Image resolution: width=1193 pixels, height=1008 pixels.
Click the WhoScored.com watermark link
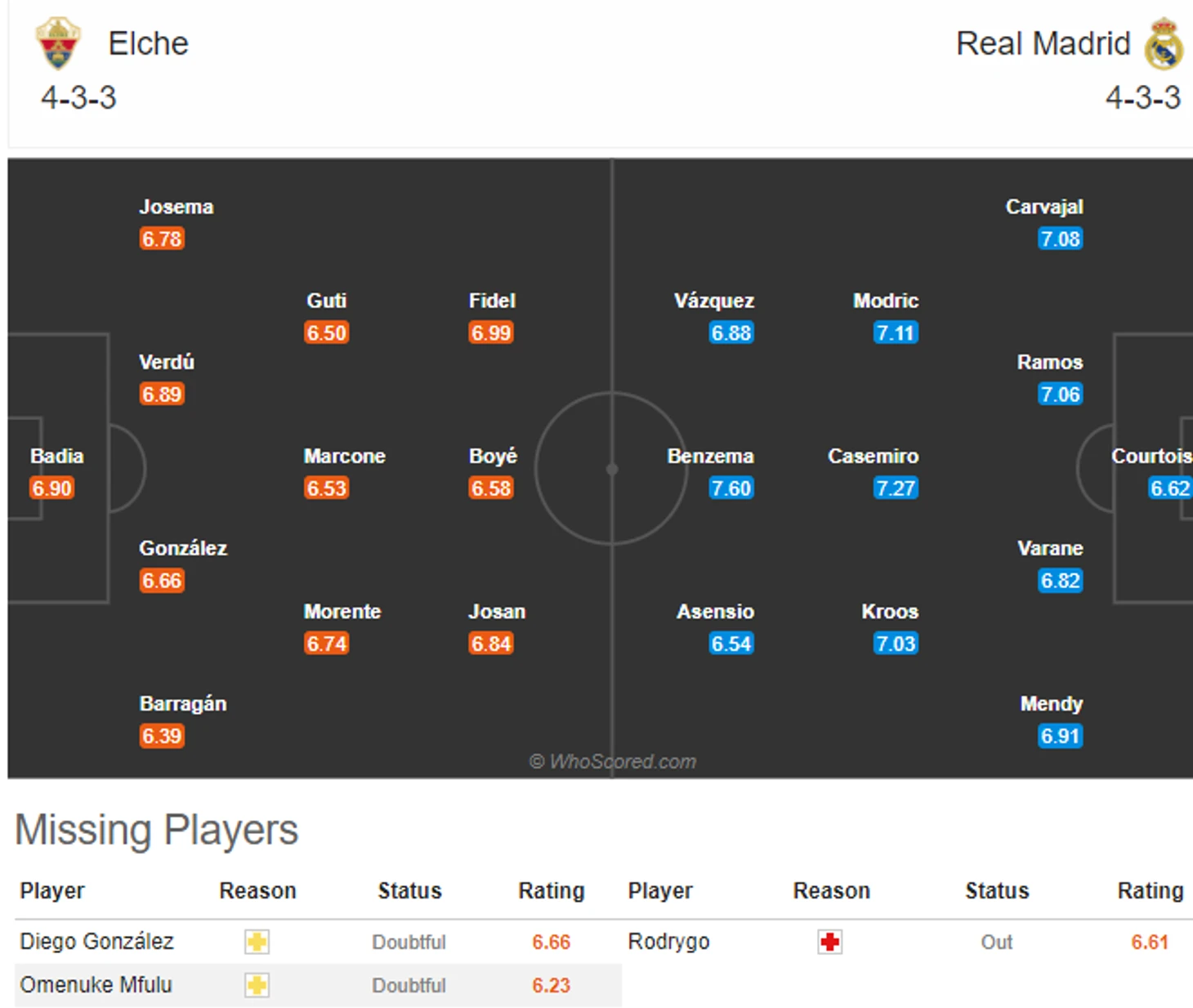(x=613, y=761)
